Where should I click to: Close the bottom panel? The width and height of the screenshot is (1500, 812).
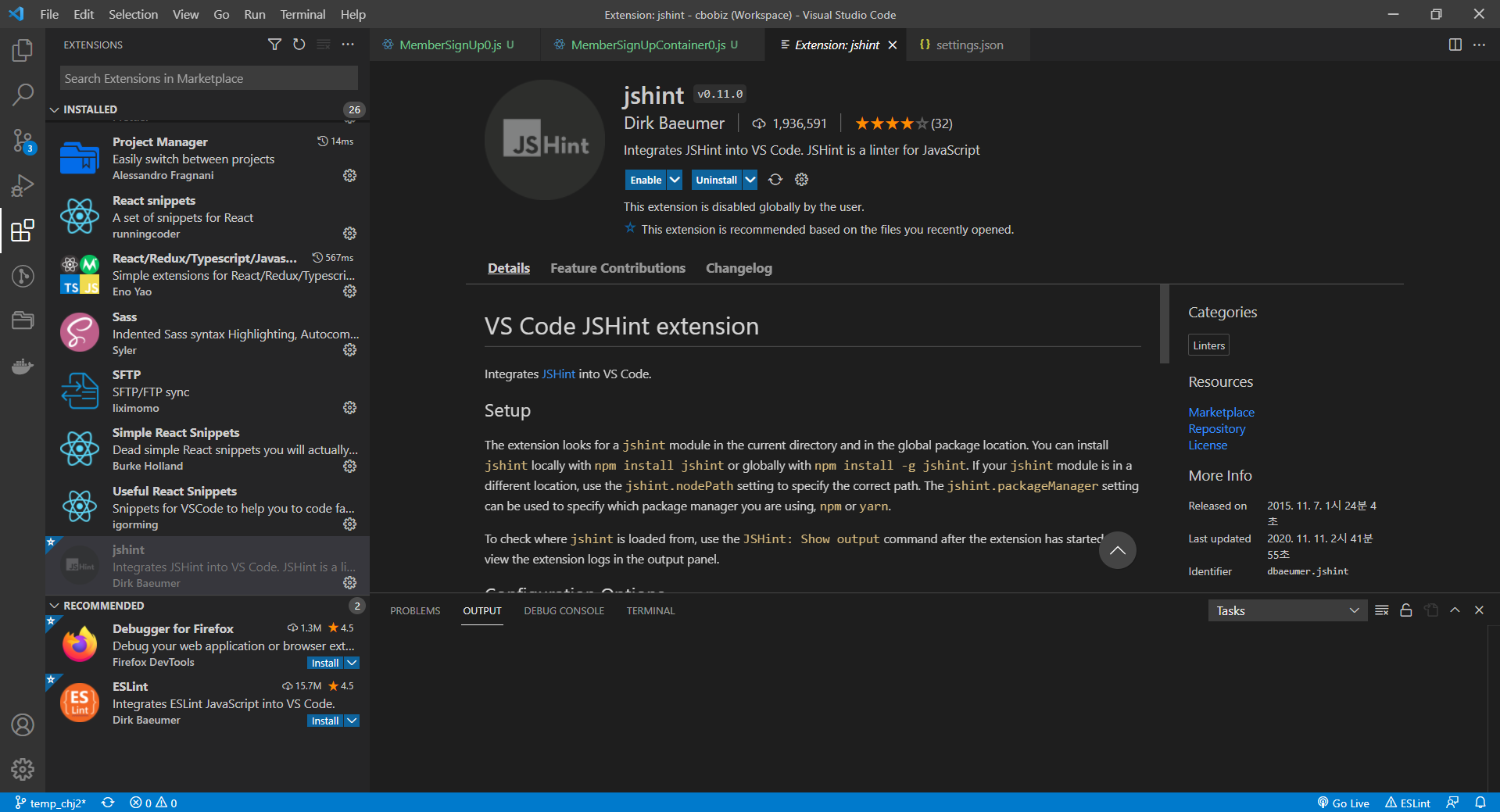tap(1479, 610)
